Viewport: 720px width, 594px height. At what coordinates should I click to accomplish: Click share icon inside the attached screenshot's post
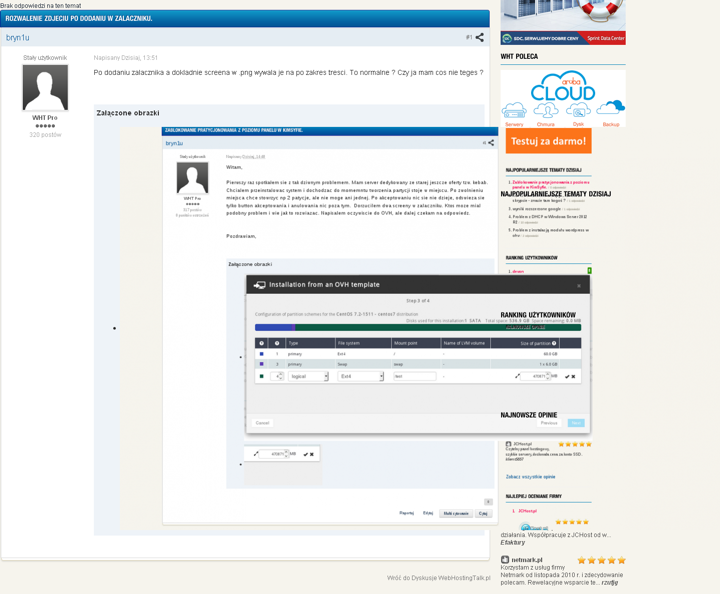[x=491, y=143]
